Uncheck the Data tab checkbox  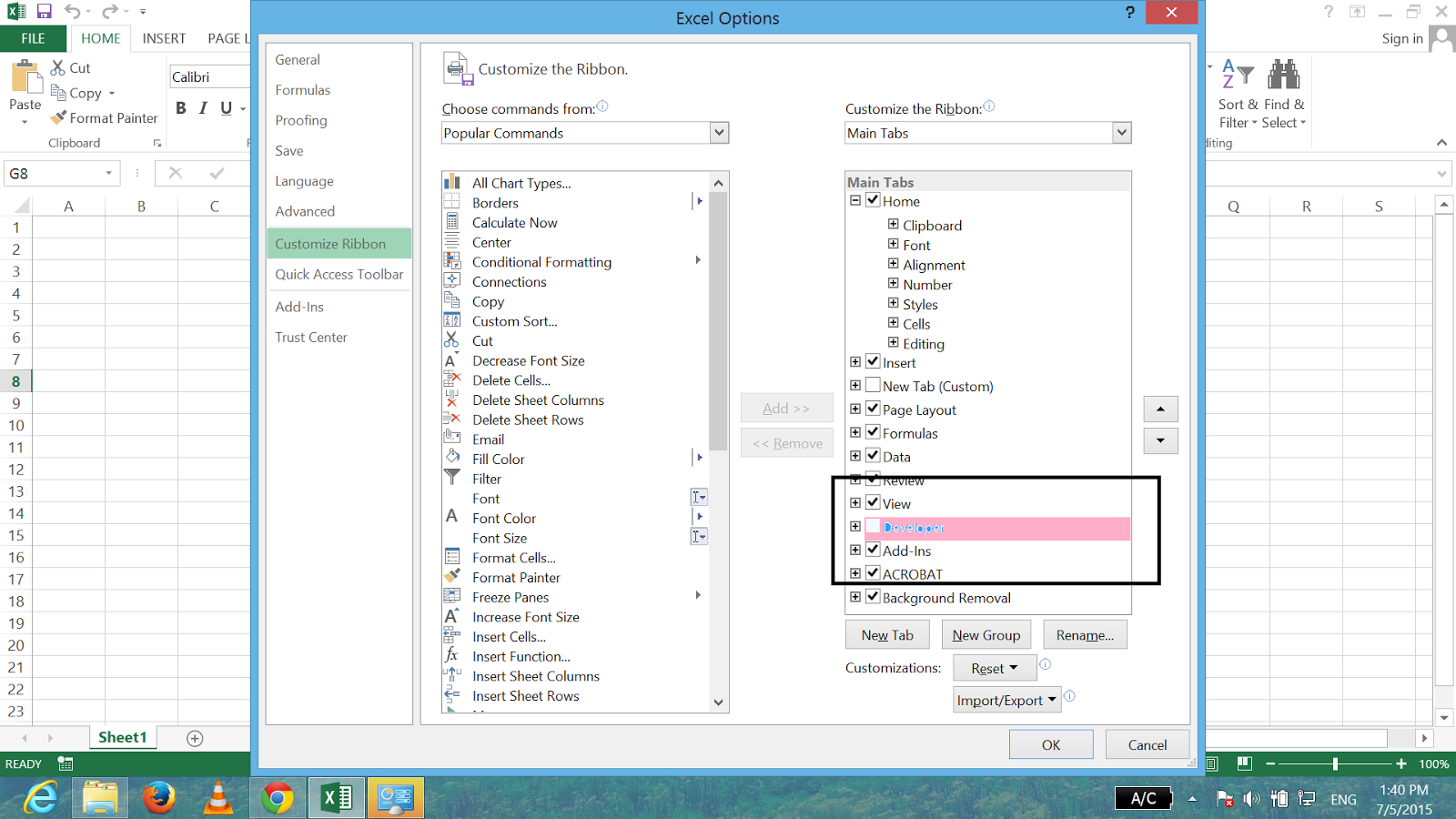(873, 456)
